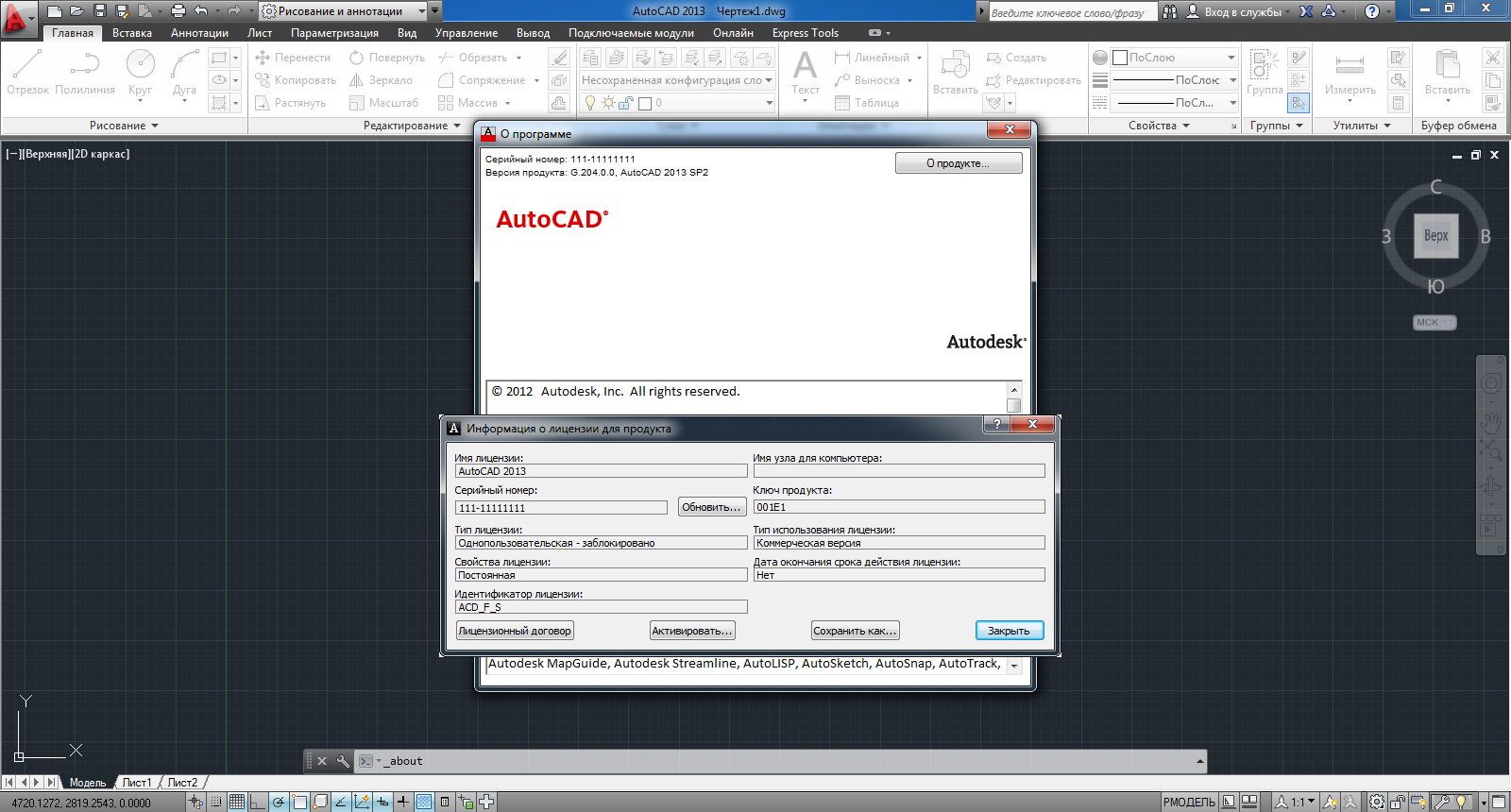
Task: Expand the Группы panel
Action: (1276, 126)
